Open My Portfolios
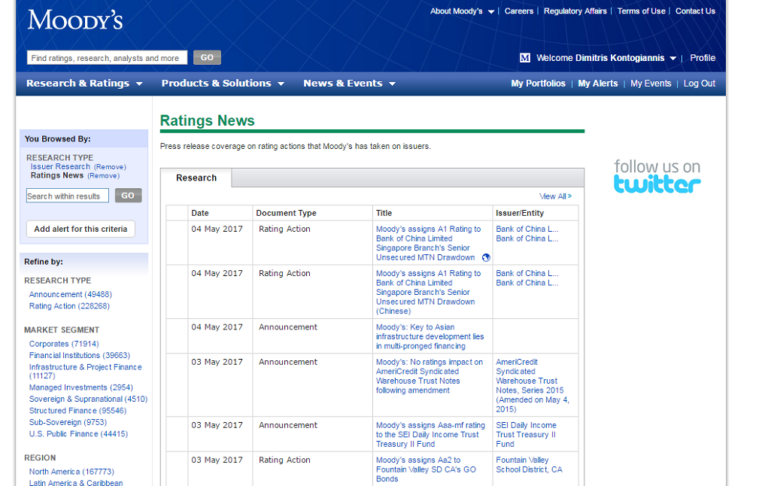Image resolution: width=768 pixels, height=486 pixels. tap(538, 83)
